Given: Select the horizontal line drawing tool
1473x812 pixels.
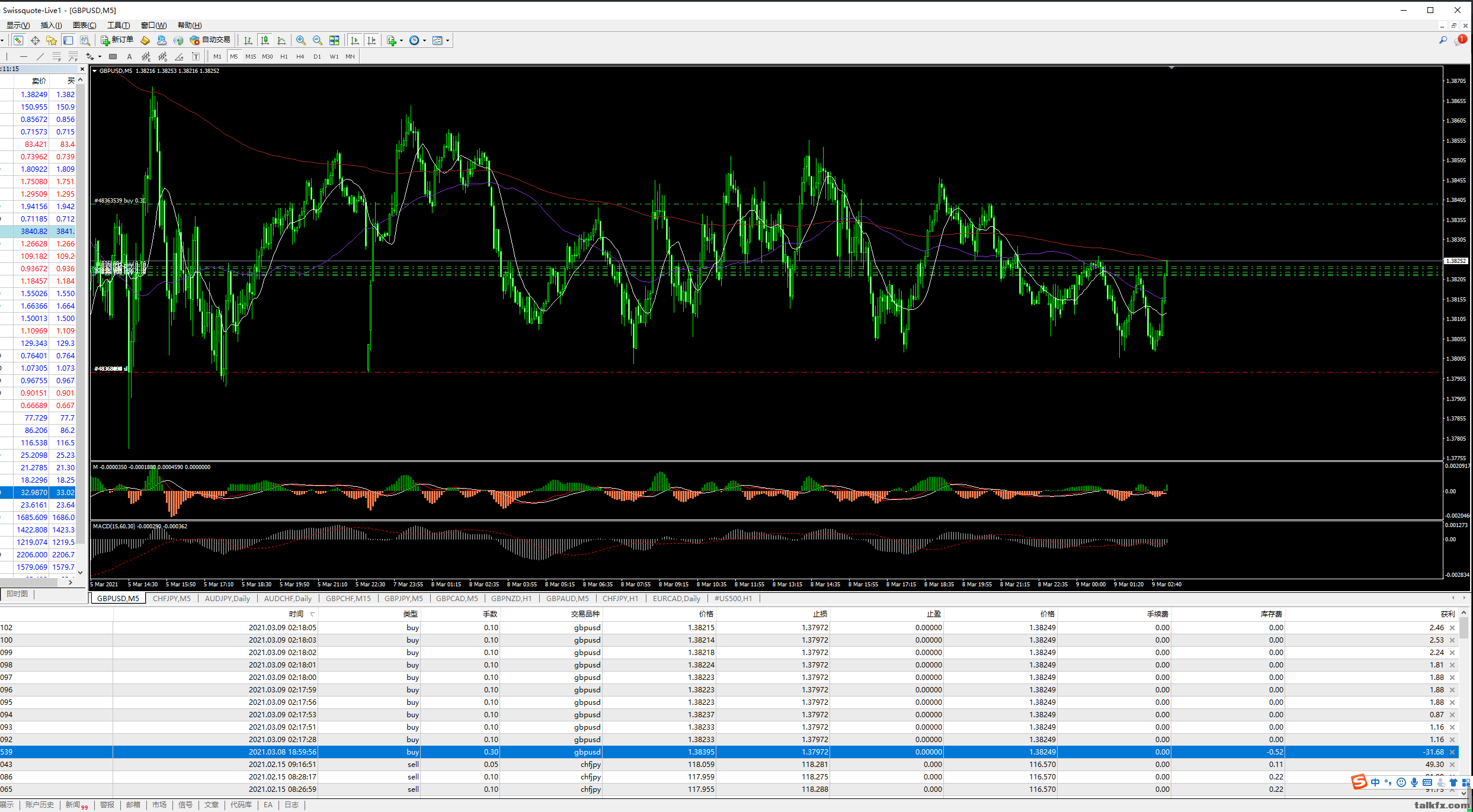Looking at the screenshot, I should coord(24,57).
